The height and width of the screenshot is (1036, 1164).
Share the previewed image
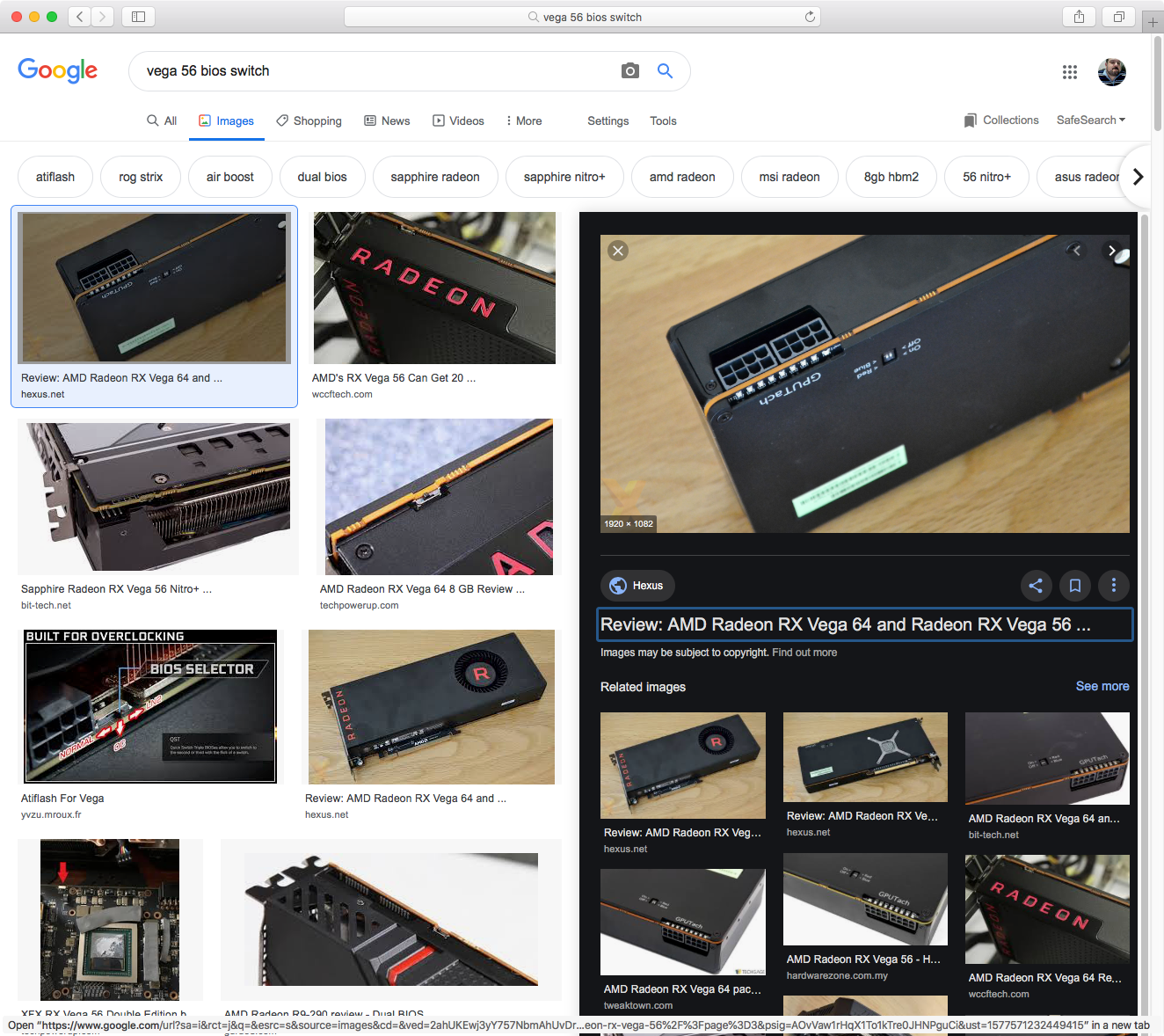(x=1036, y=586)
